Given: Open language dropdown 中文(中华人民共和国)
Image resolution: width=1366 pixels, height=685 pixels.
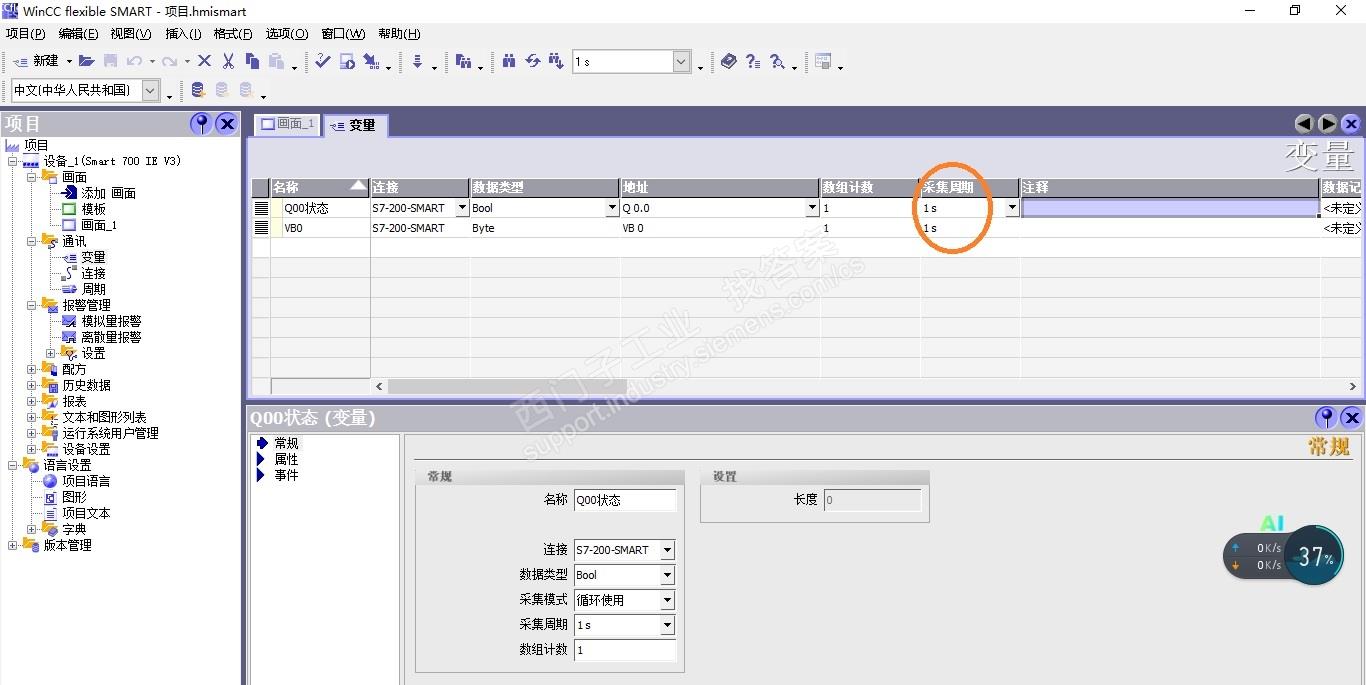Looking at the screenshot, I should click(150, 90).
